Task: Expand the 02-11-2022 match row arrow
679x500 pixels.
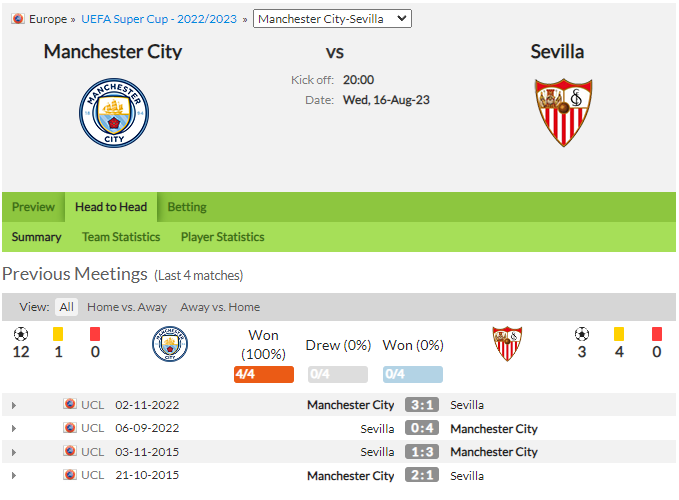Action: (14, 405)
